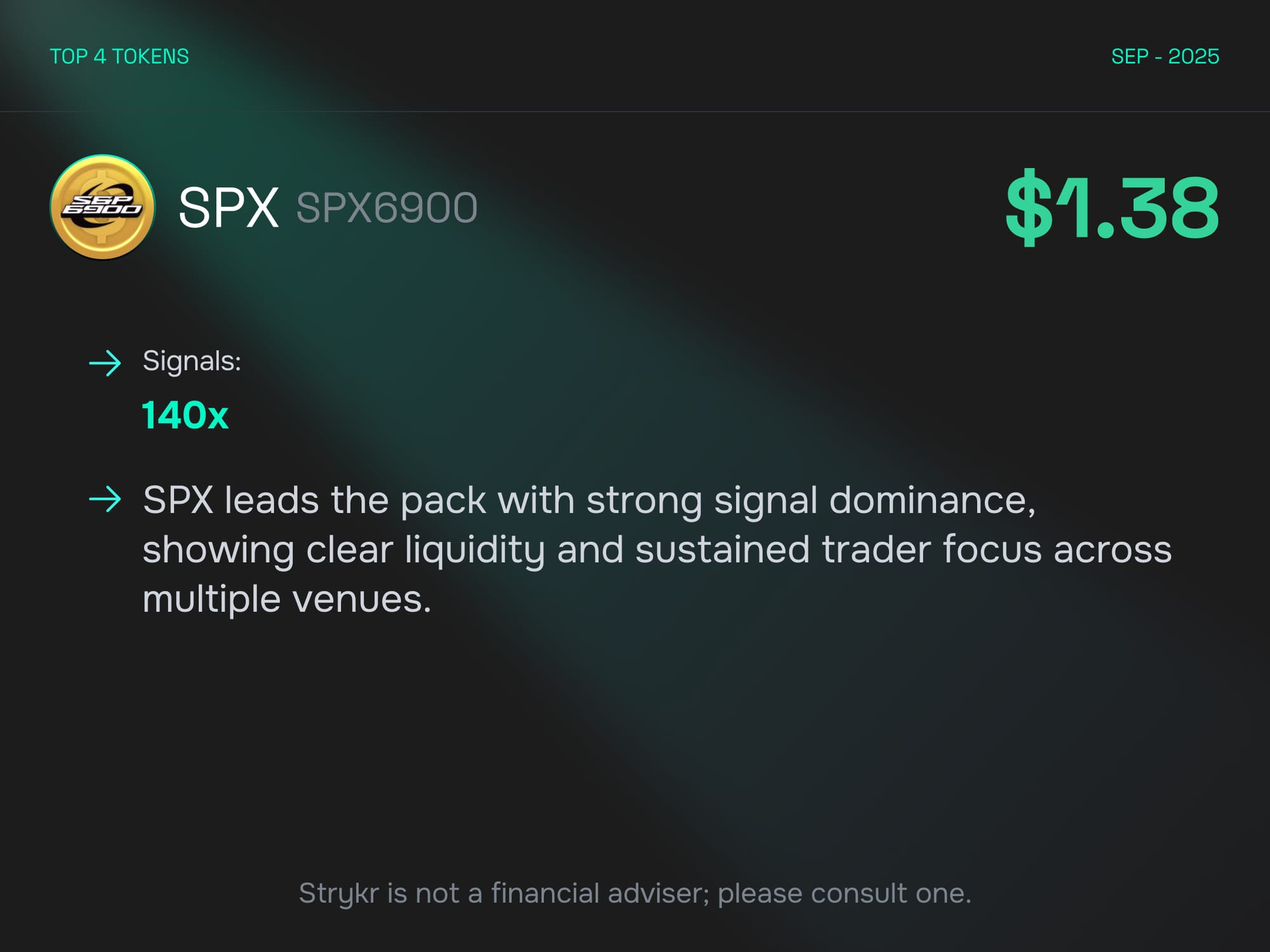The image size is (1270, 952).
Task: Click the year 2025 in the header
Action: click(x=1193, y=56)
